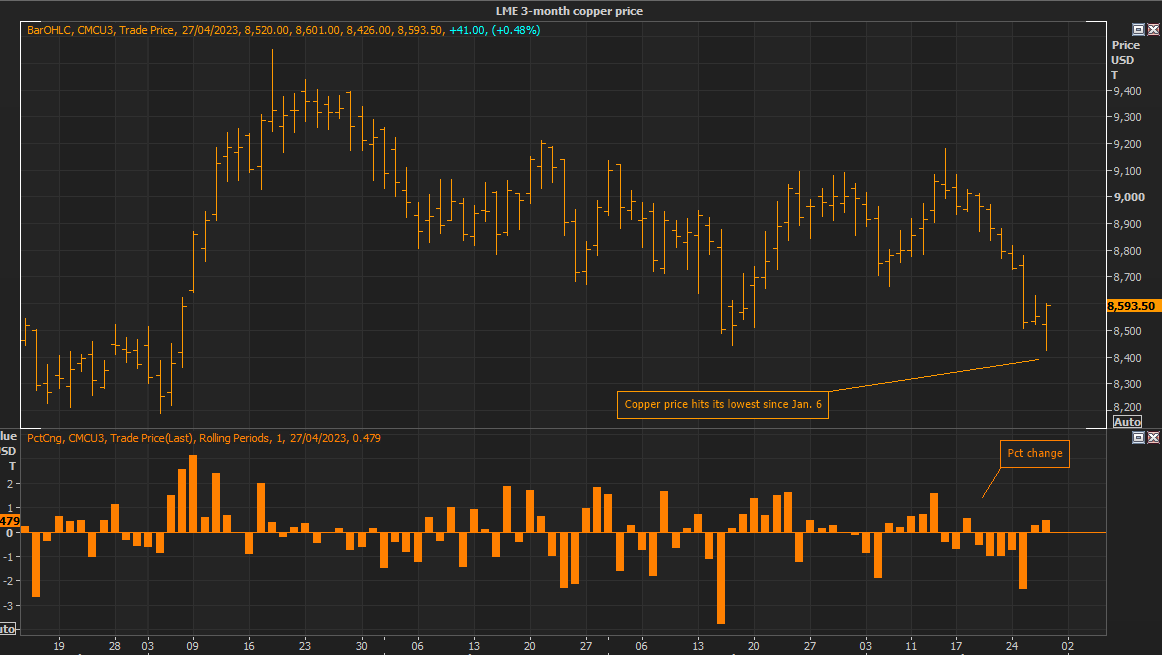Select the 'Pct change' annotation box
Viewport: 1162px width, 655px height.
[x=1034, y=454]
